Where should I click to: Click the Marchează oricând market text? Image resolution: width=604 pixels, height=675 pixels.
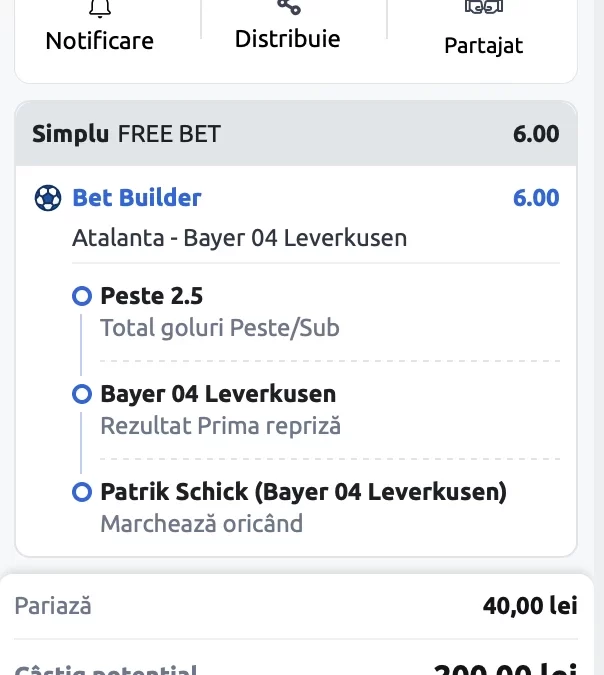[x=201, y=524]
